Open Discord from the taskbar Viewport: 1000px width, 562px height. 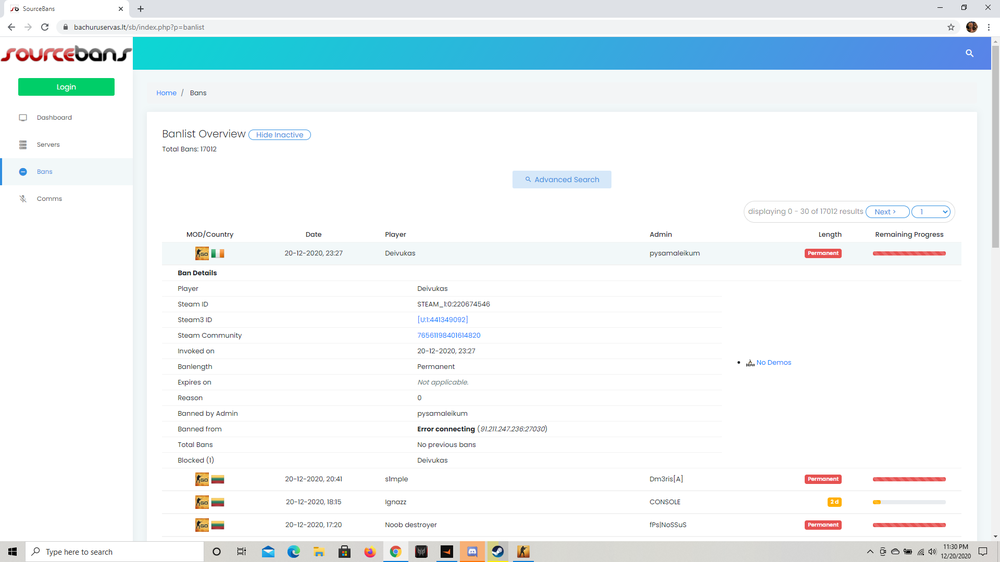[x=472, y=551]
